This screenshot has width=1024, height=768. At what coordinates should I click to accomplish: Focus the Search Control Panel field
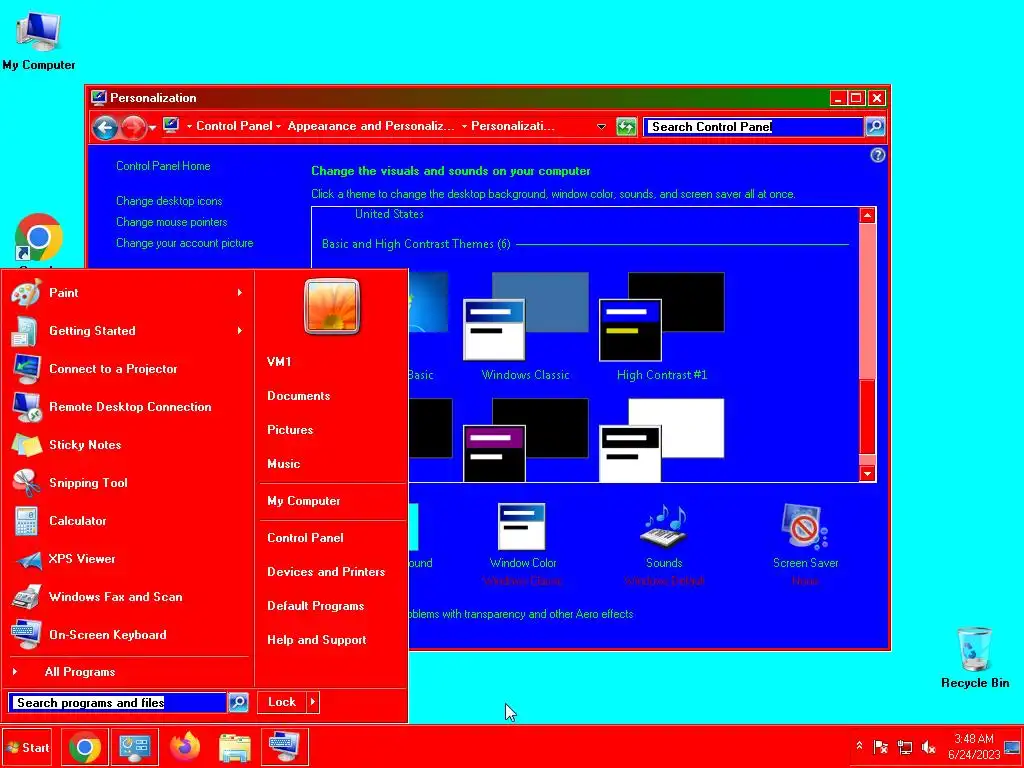[x=754, y=127]
